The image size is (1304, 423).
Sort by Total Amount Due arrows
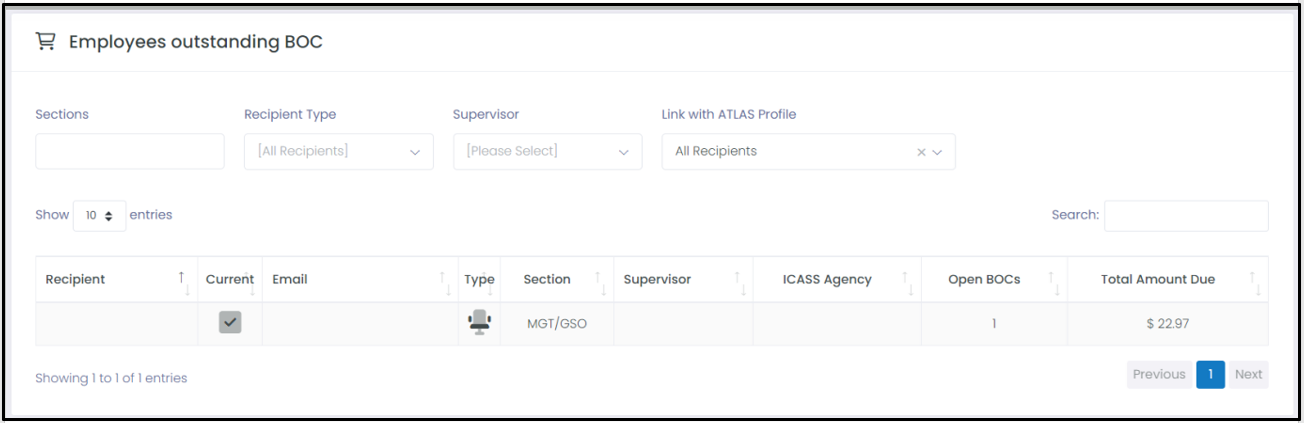pos(1254,284)
